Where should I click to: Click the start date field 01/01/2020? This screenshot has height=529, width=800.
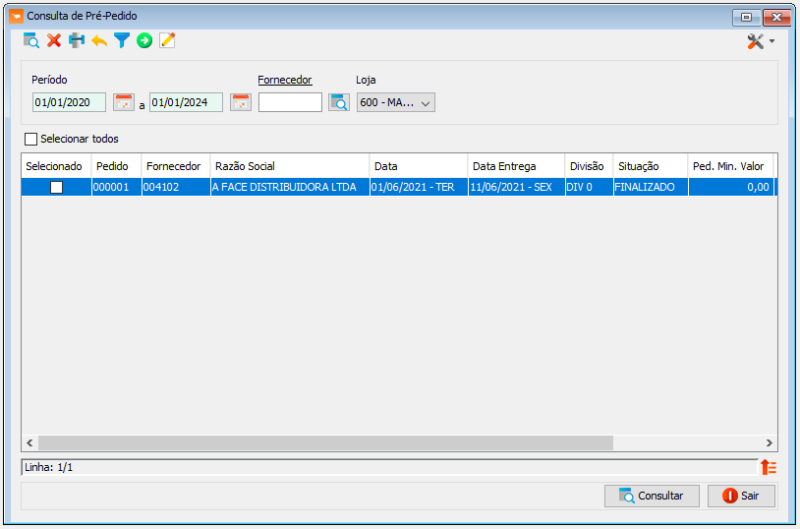click(69, 102)
